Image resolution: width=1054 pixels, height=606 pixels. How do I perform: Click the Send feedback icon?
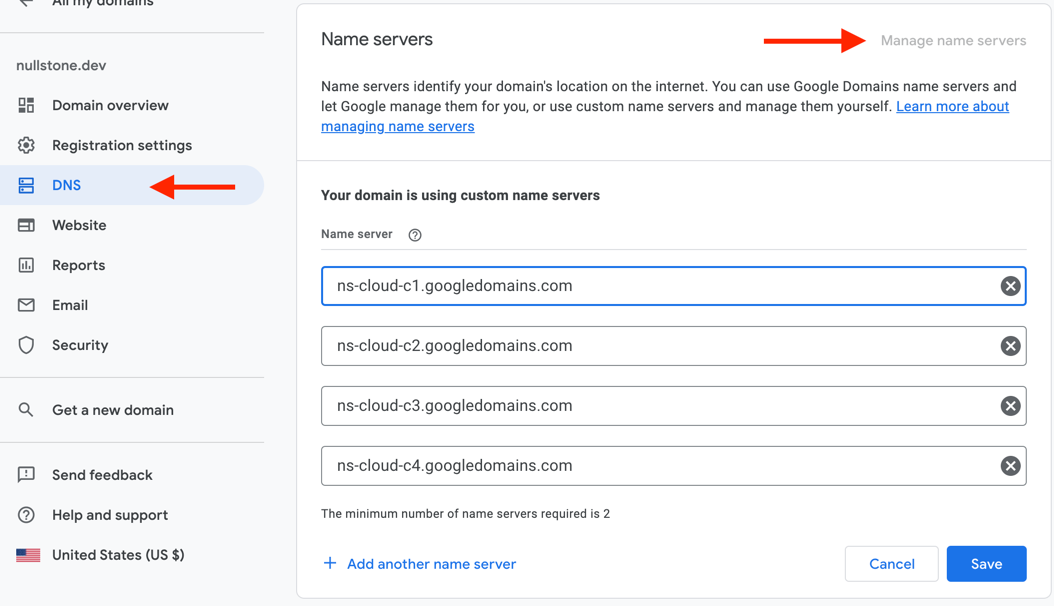28,474
